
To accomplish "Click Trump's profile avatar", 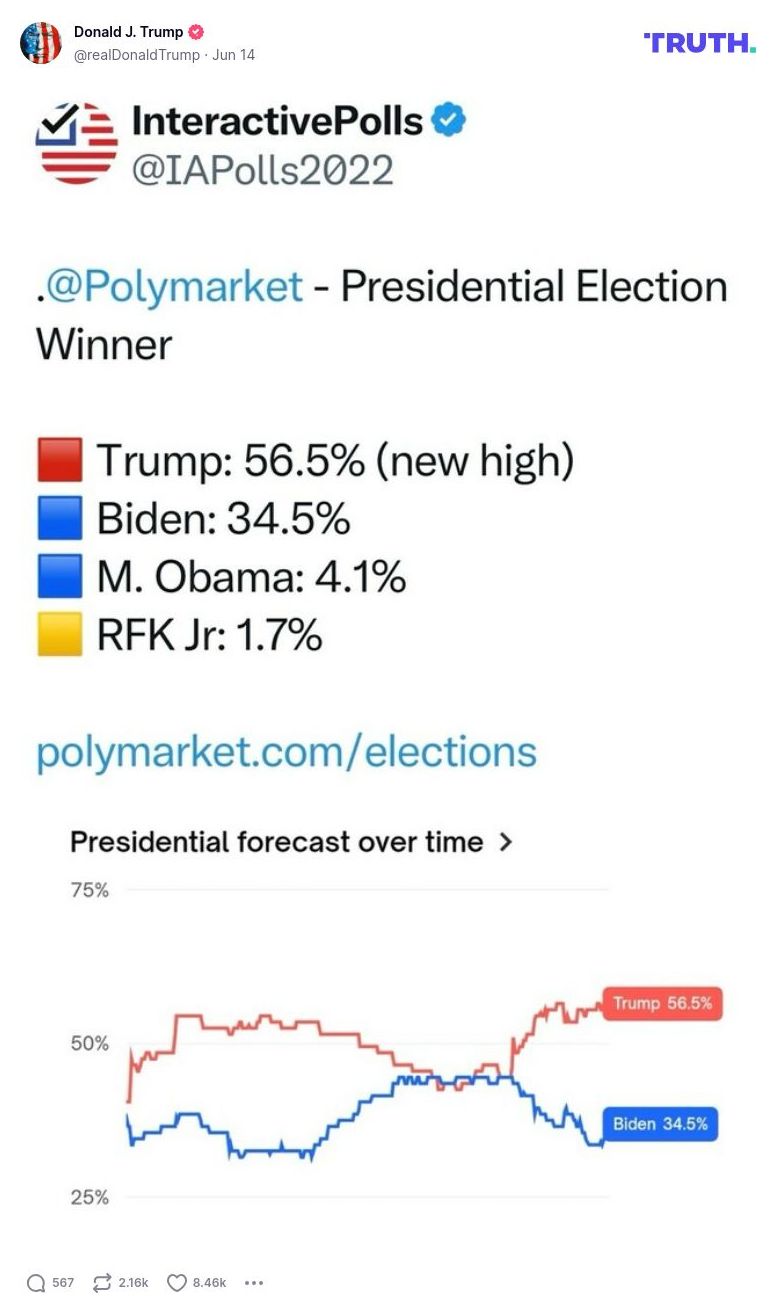I will 42,43.
